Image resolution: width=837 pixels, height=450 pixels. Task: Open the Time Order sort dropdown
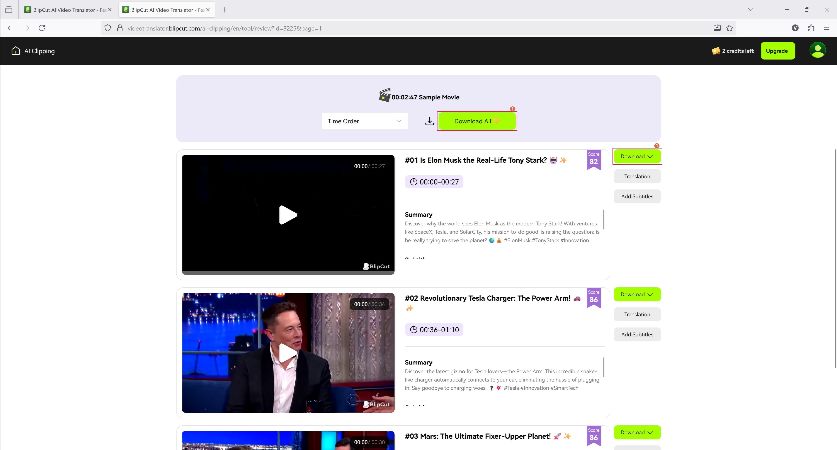tap(365, 121)
